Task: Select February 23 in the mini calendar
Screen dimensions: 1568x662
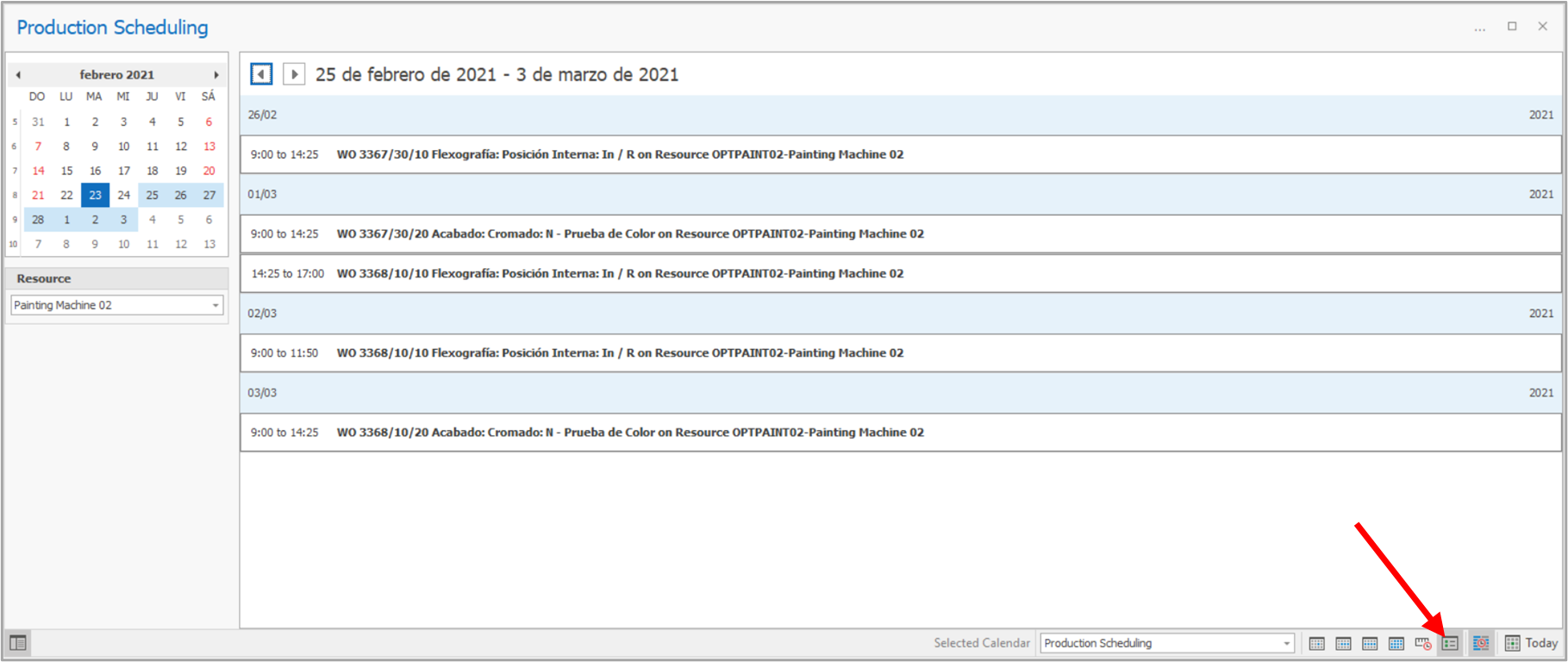Action: pyautogui.click(x=95, y=195)
